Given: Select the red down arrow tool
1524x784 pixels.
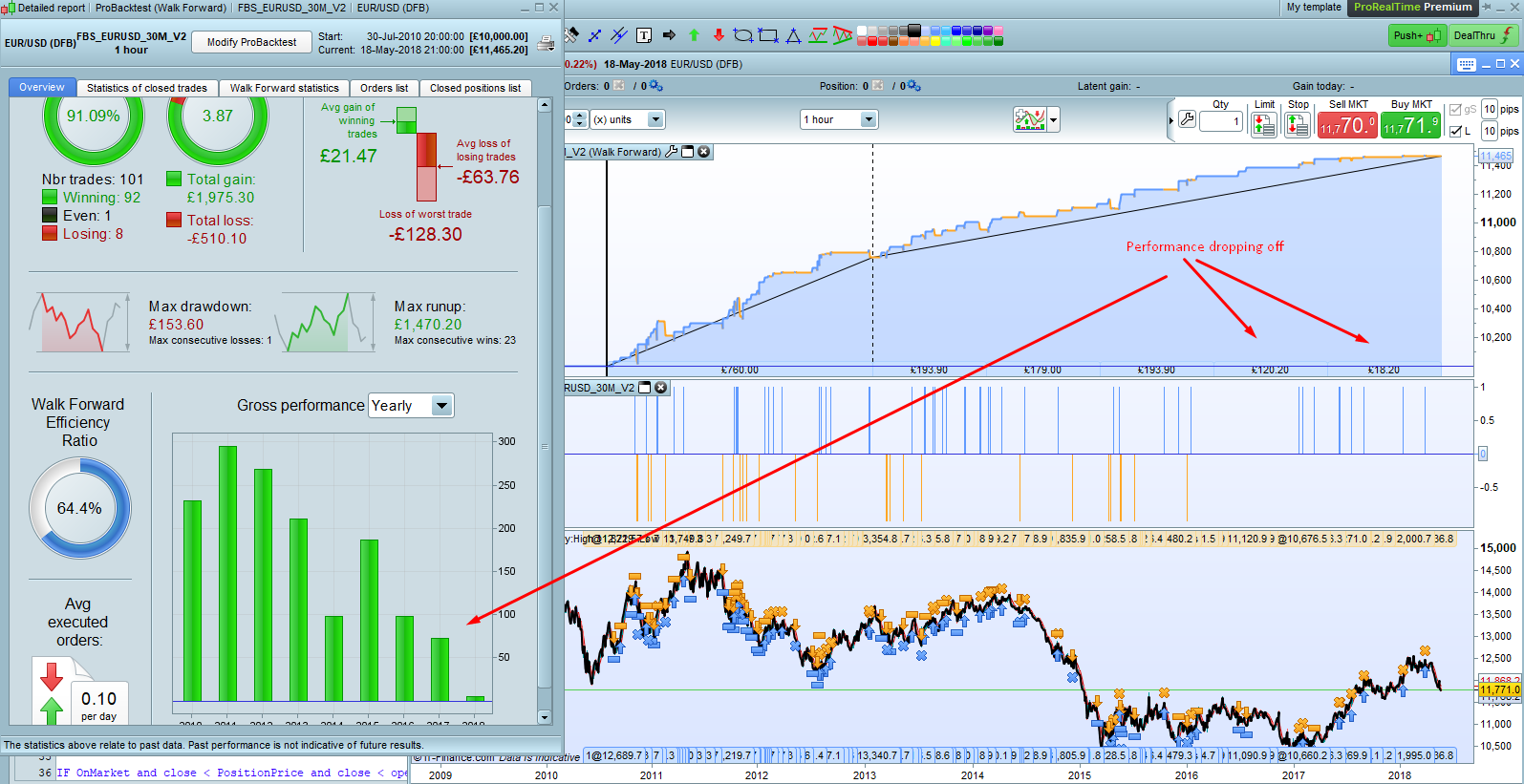Looking at the screenshot, I should tap(719, 35).
